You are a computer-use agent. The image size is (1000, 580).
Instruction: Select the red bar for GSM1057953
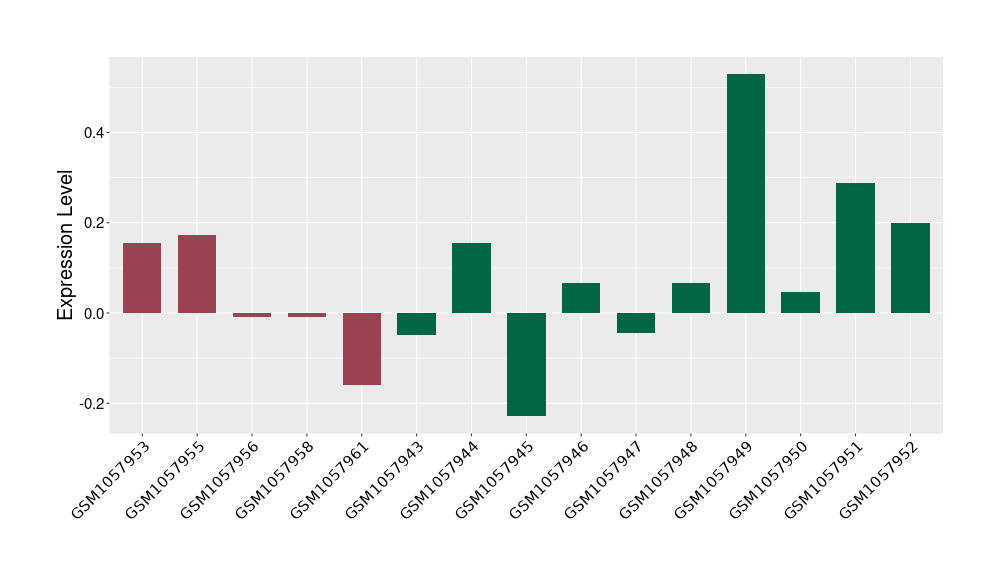tap(142, 278)
